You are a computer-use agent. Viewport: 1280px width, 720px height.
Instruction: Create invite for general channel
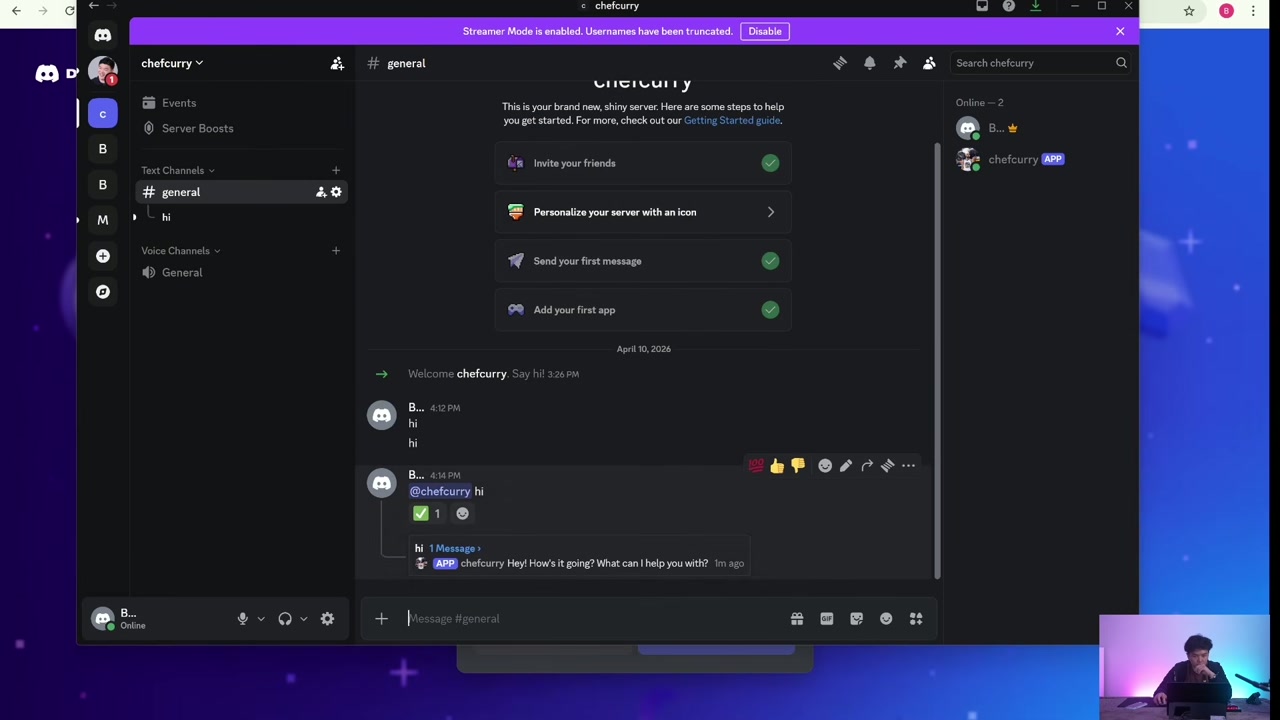pos(321,192)
